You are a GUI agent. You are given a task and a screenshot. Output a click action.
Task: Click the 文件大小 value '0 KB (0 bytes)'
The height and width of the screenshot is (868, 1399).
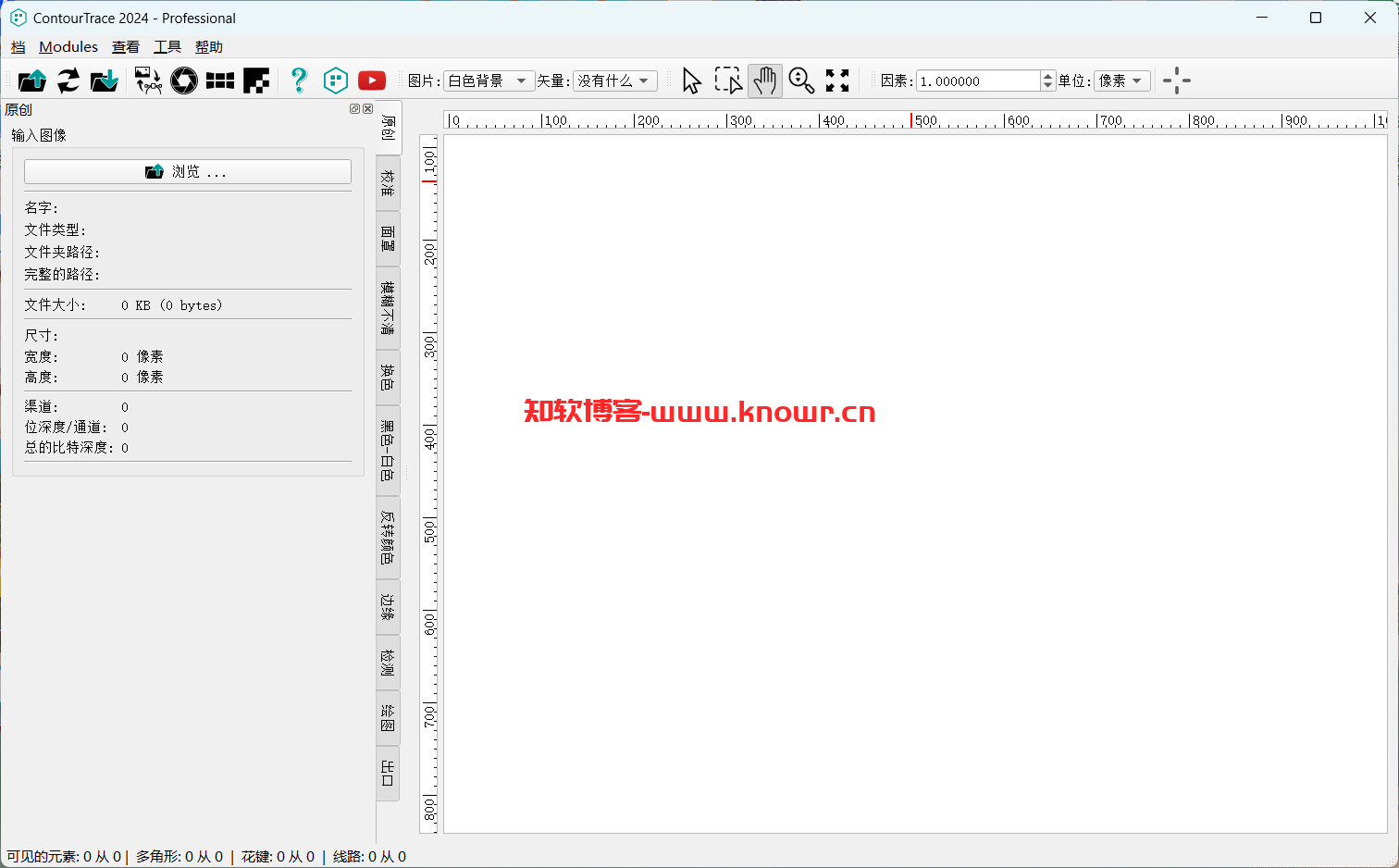point(172,305)
